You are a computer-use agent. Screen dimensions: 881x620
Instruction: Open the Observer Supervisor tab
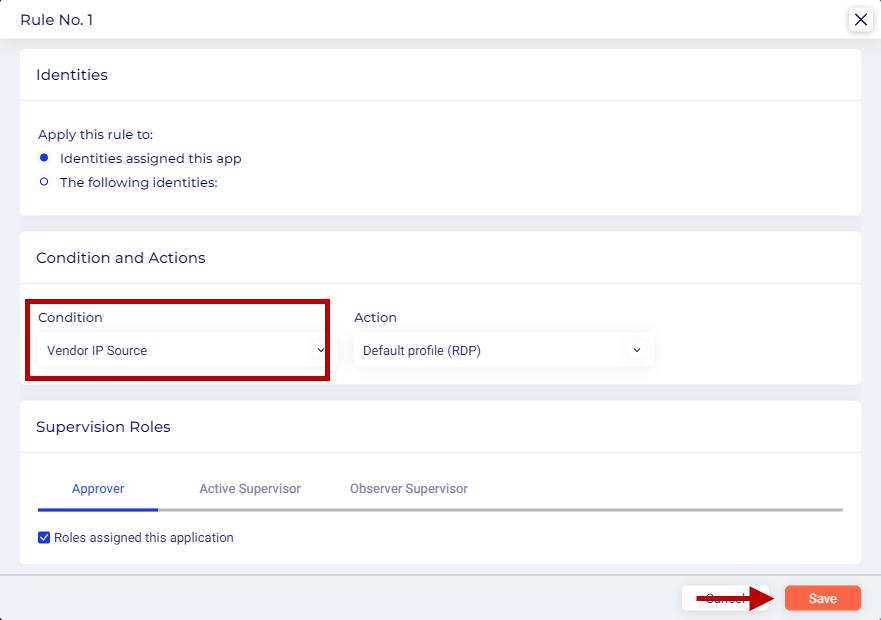[408, 489]
